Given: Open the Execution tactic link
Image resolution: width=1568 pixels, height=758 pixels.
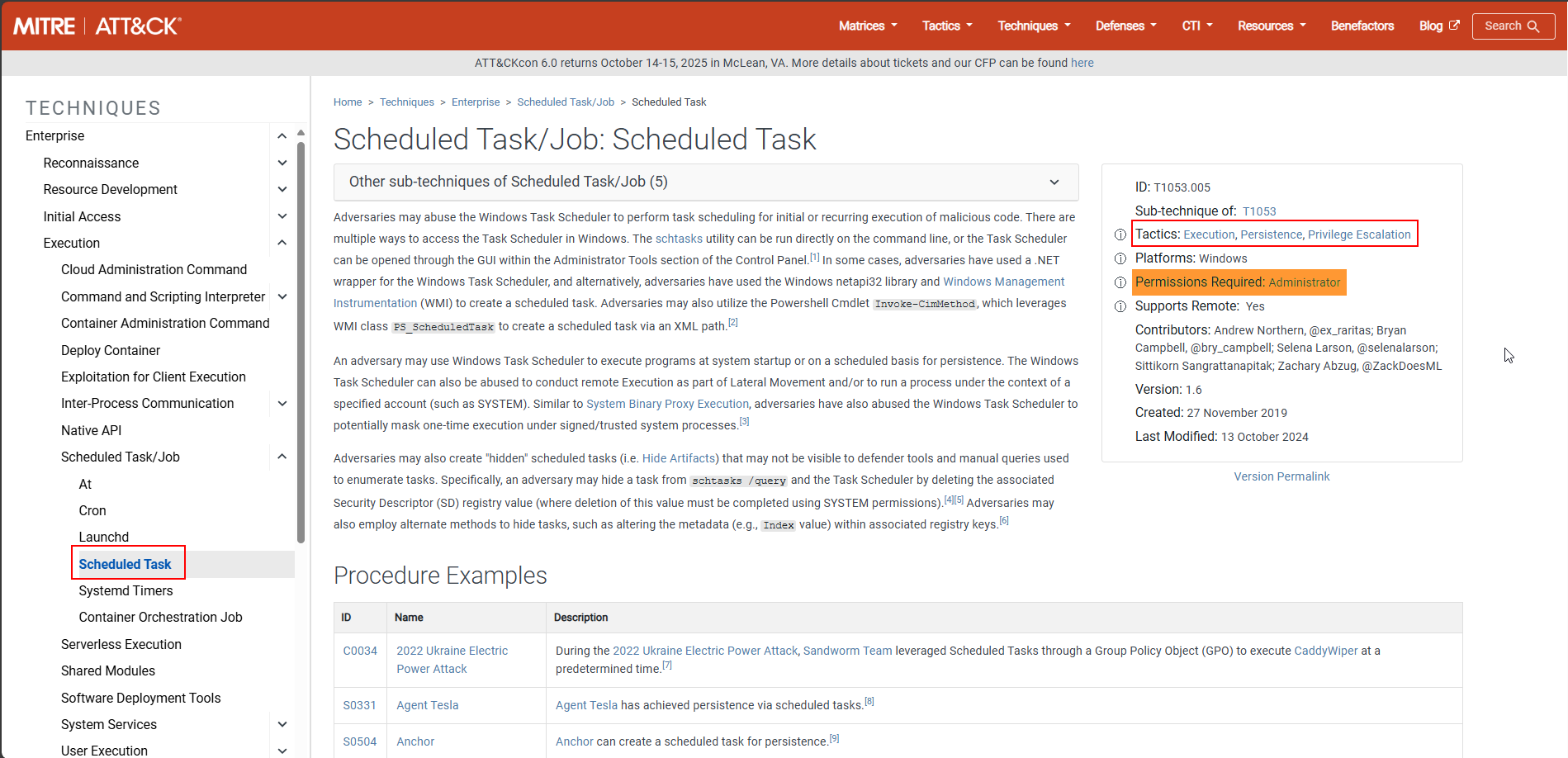Looking at the screenshot, I should pos(1209,235).
